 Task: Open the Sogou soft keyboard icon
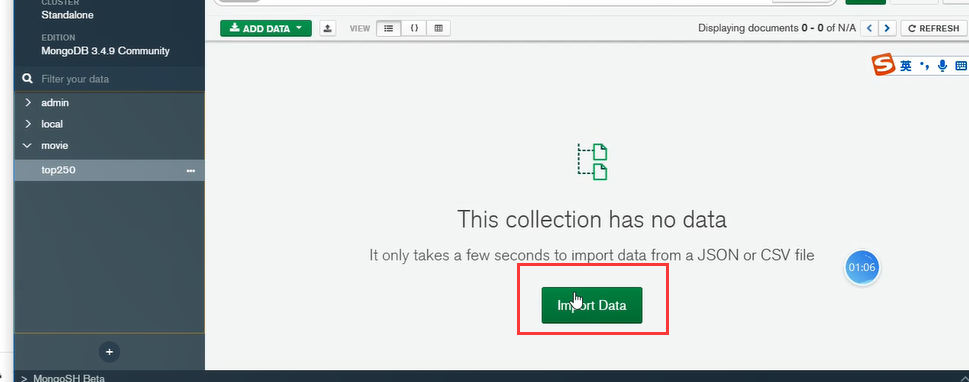point(960,66)
